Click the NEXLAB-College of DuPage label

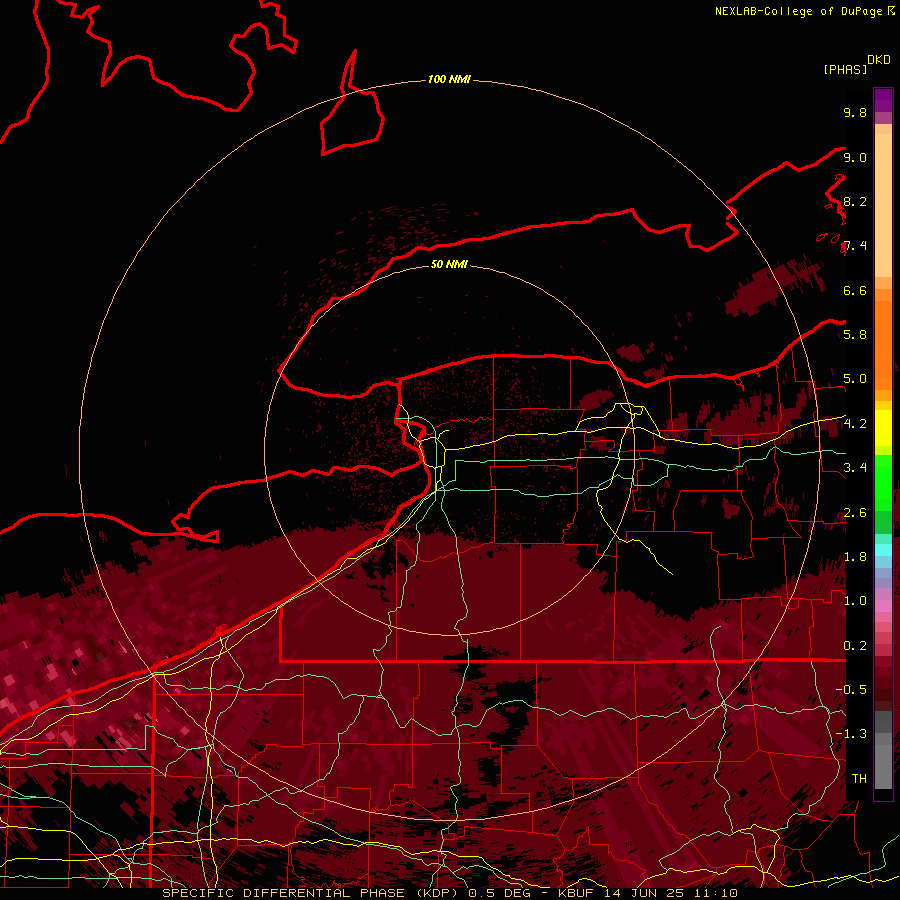click(799, 11)
